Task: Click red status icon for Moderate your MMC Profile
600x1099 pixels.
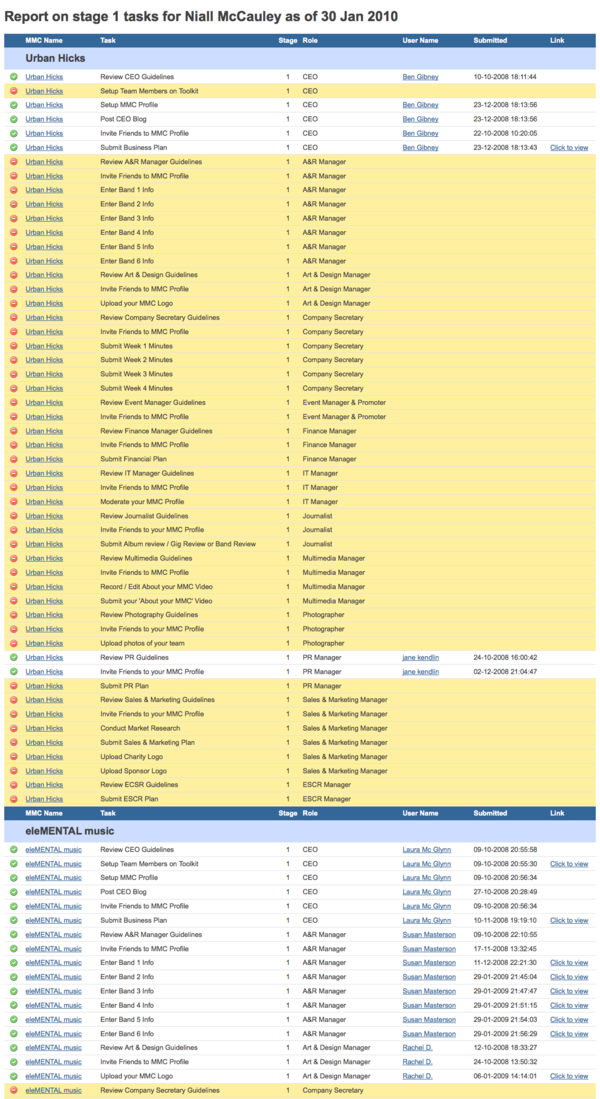Action: 14,501
